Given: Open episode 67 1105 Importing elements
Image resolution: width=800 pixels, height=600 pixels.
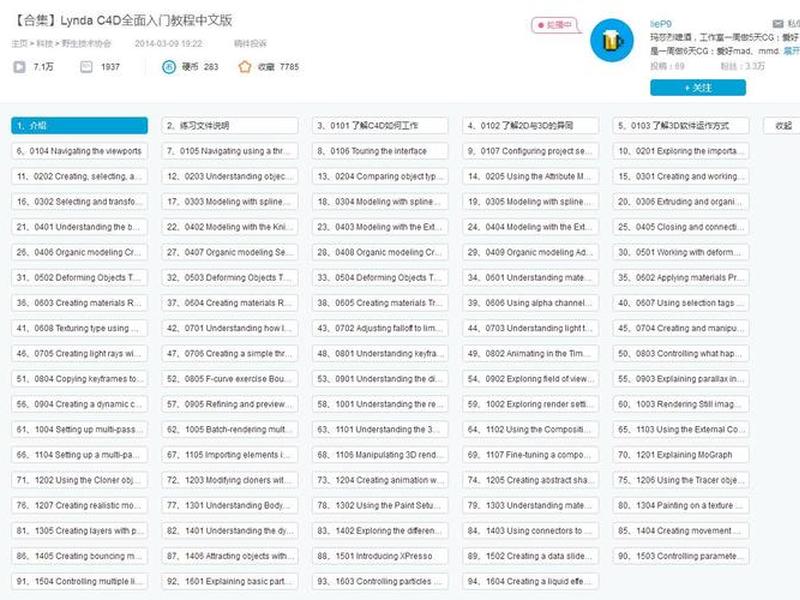Looking at the screenshot, I should 230,455.
